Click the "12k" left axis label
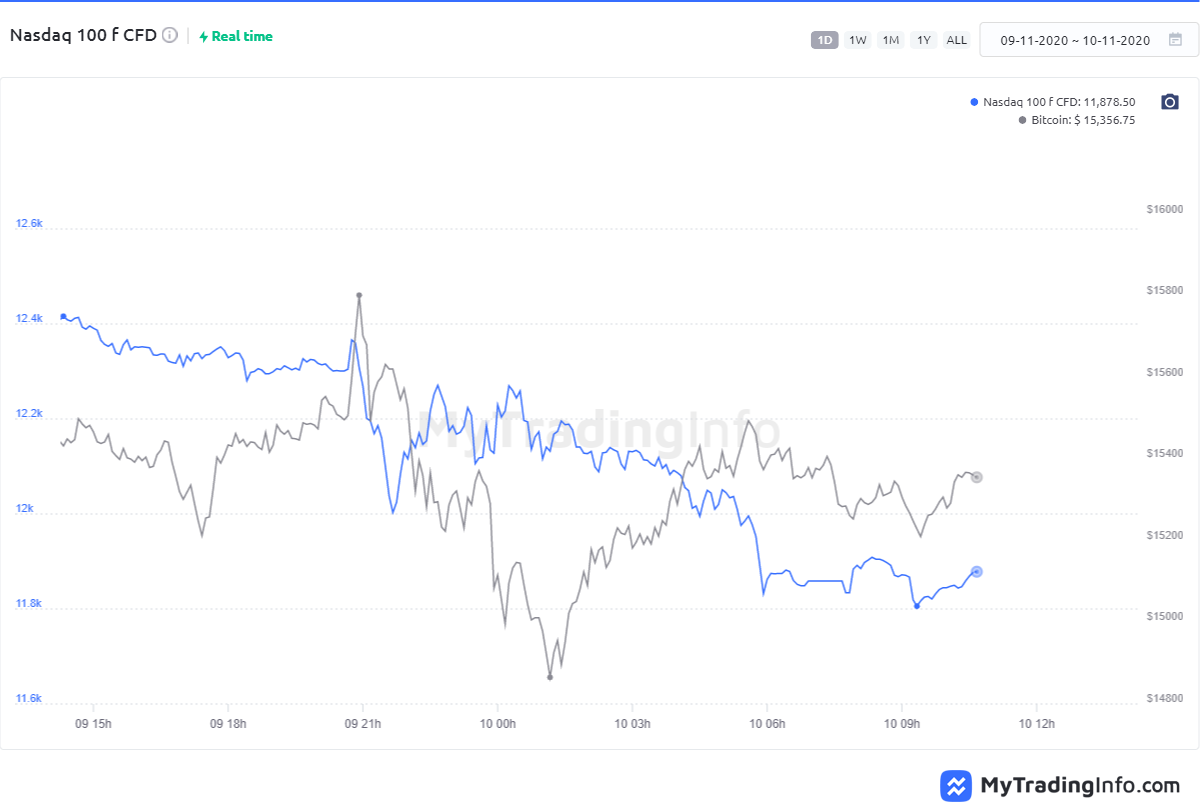Image resolution: width=1200 pixels, height=810 pixels. (x=23, y=509)
